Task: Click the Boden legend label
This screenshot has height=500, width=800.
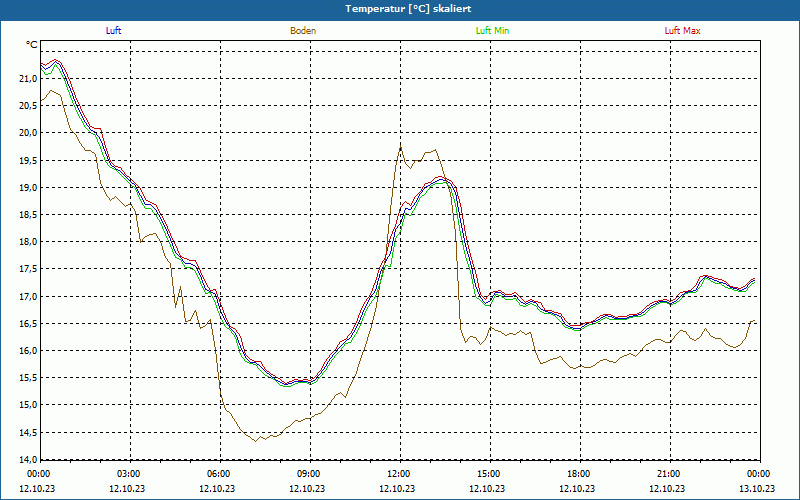Action: [303, 31]
